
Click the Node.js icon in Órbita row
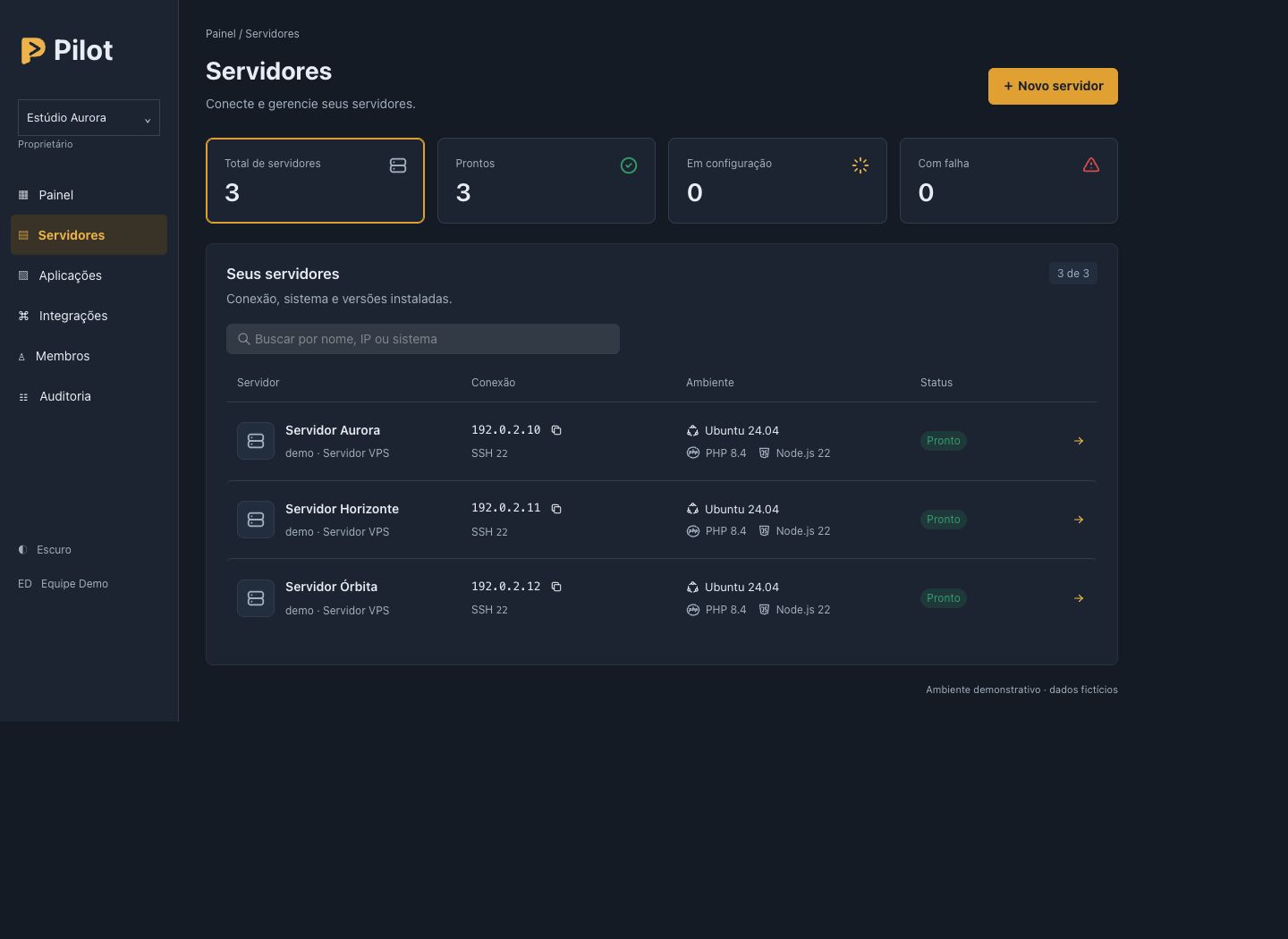pos(764,610)
